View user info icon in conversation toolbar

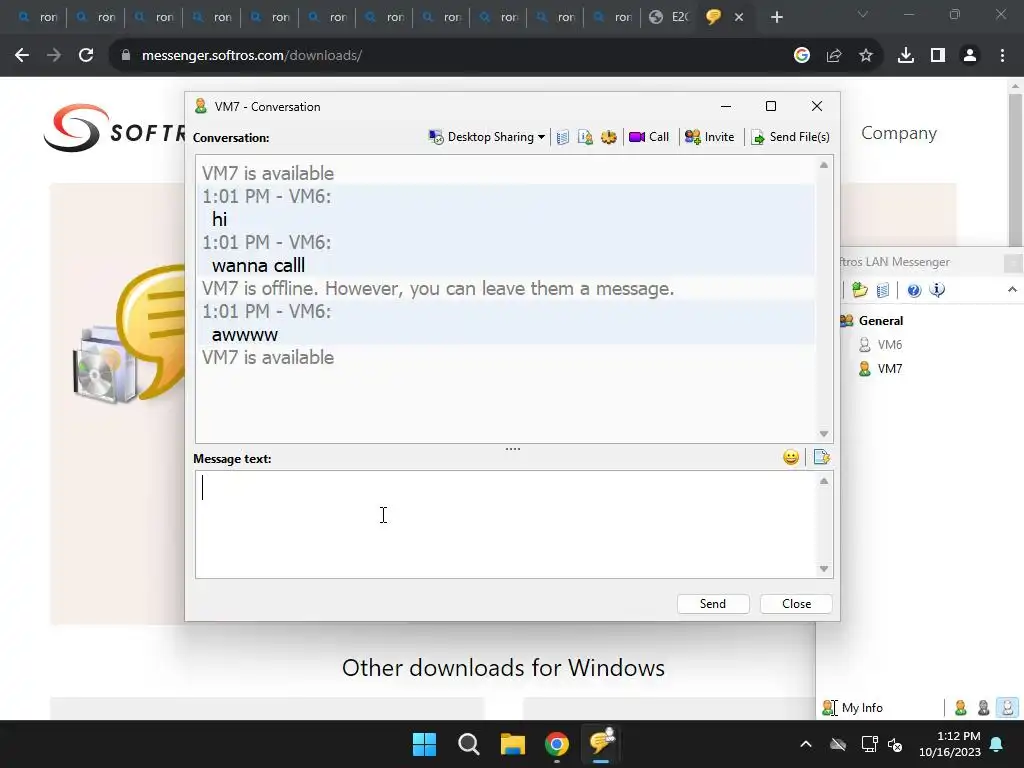(585, 137)
